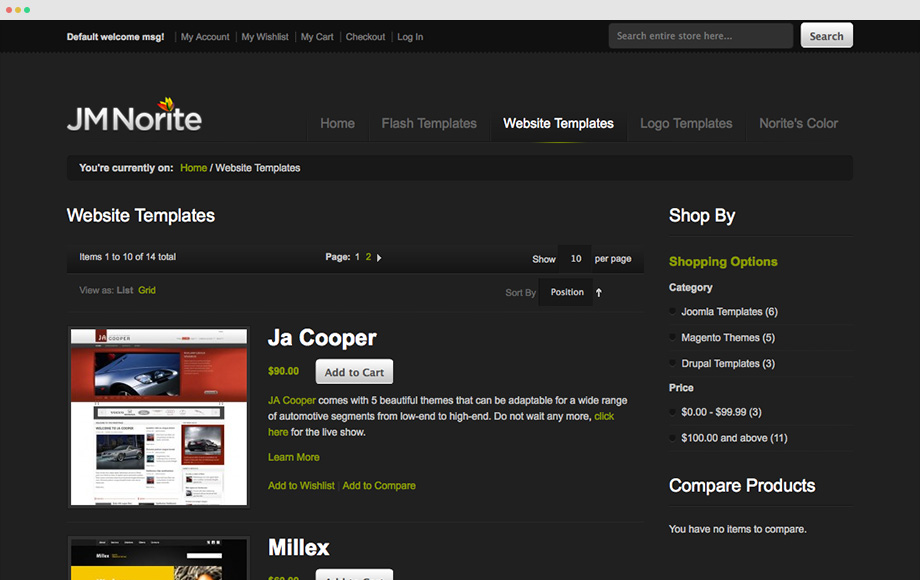Focus the store search field
The image size is (920, 580).
pyautogui.click(x=701, y=36)
